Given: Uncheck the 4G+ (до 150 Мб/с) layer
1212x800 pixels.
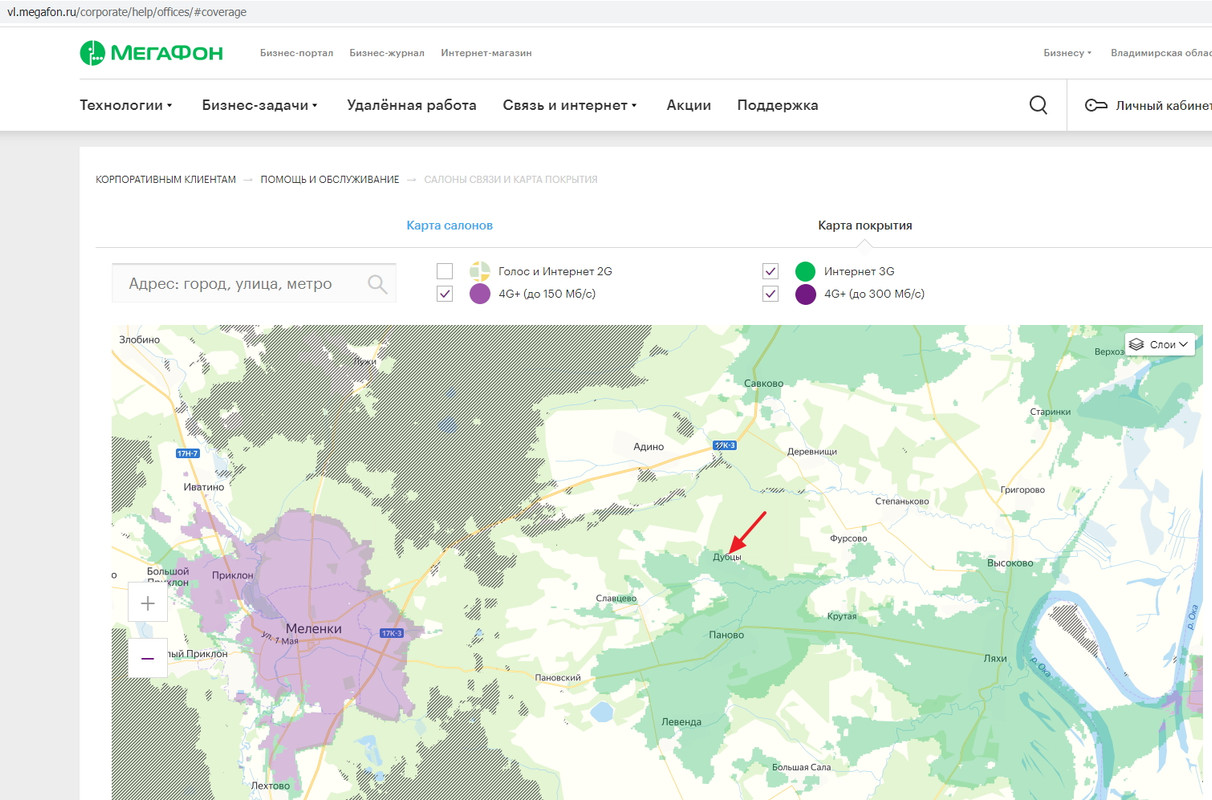Looking at the screenshot, I should [445, 294].
